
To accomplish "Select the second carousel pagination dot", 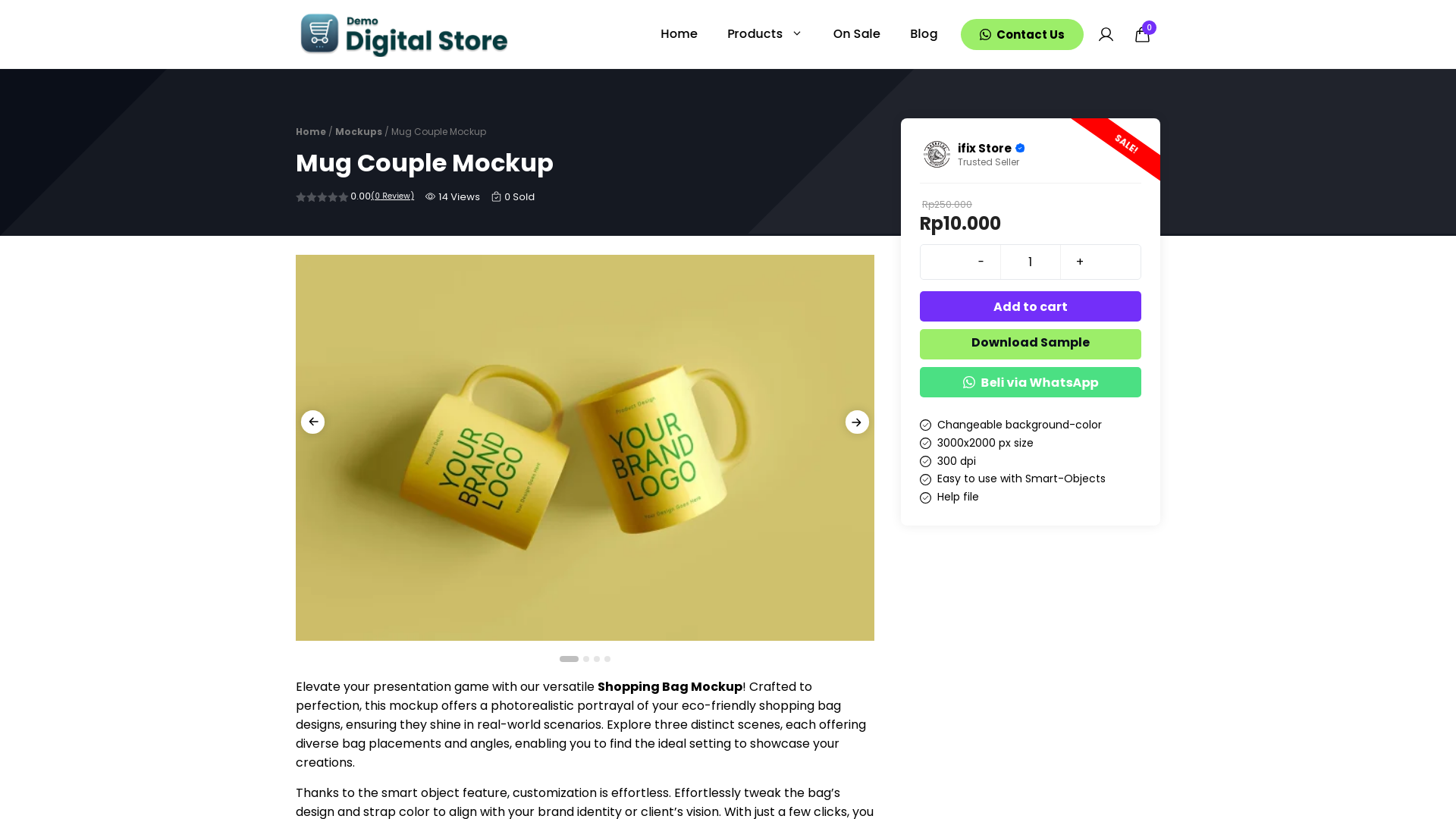I will (x=586, y=659).
